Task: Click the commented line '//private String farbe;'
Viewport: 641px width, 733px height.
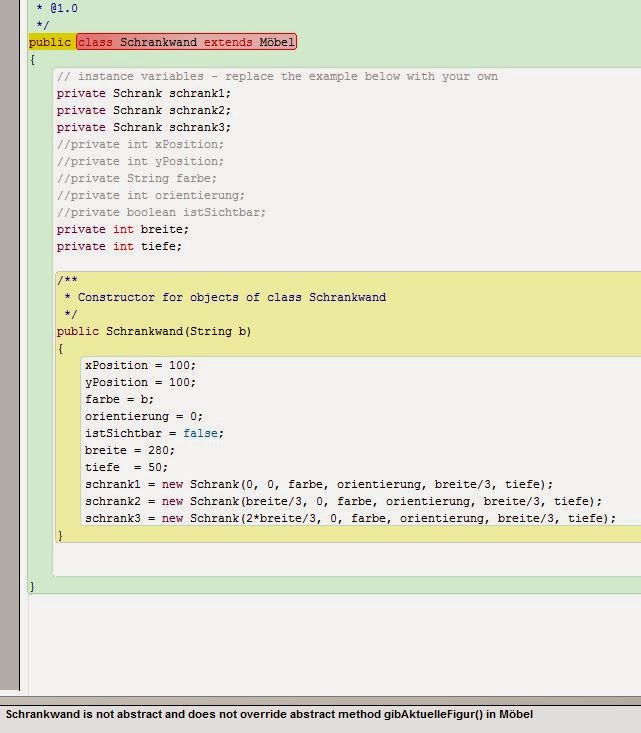Action: pos(137,178)
